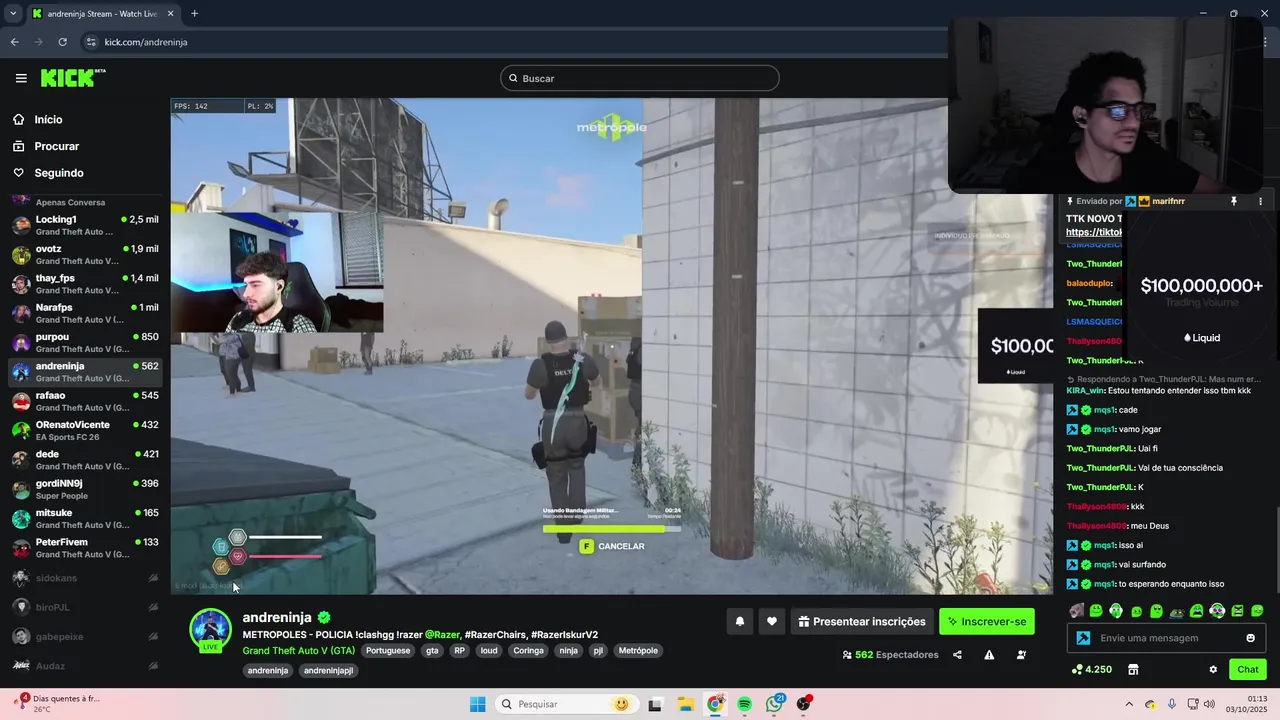Open Seguindo in the sidebar
This screenshot has width=1280, height=720.
[x=58, y=173]
